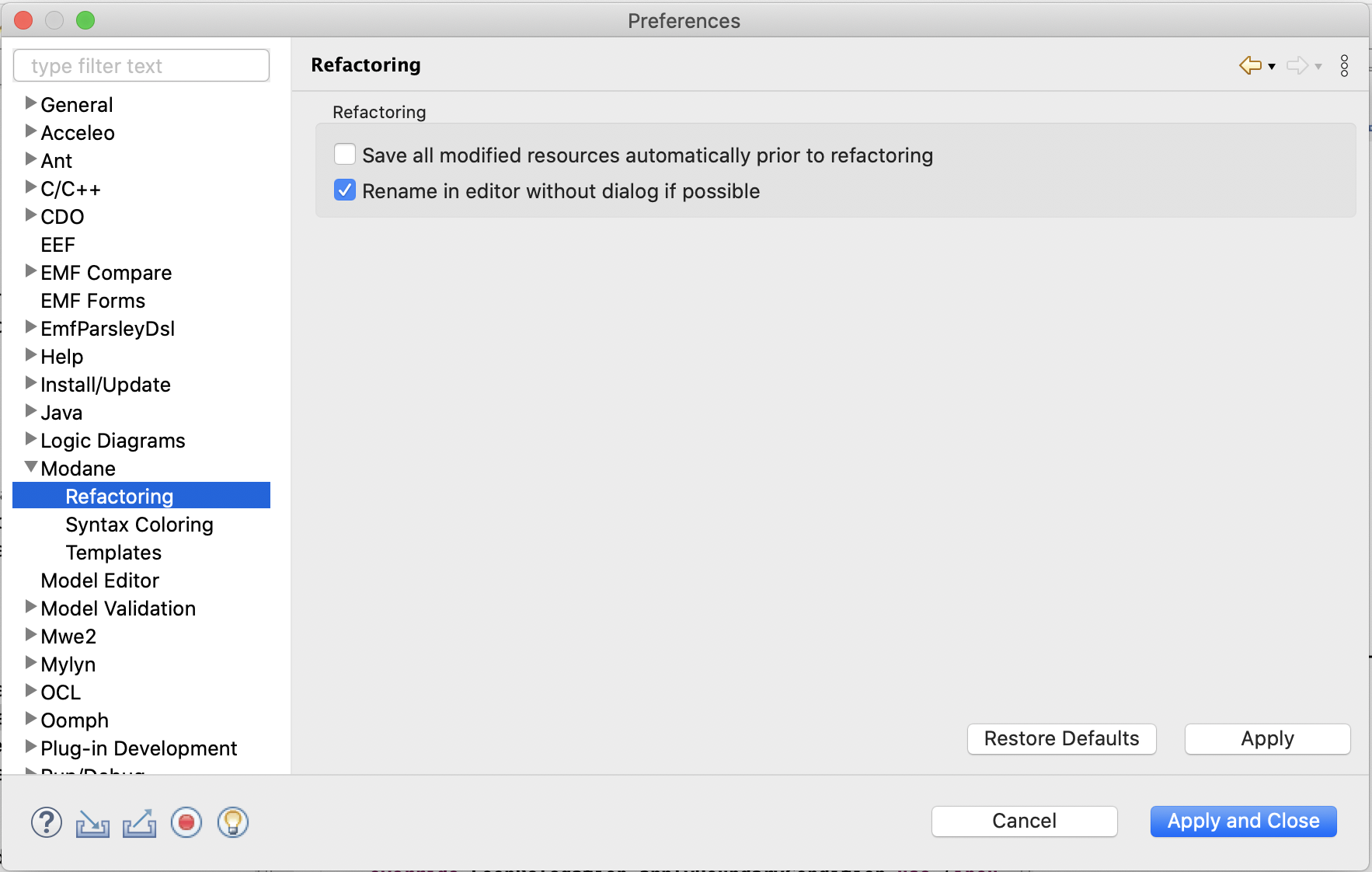Expand the Ant tree node

(31, 159)
